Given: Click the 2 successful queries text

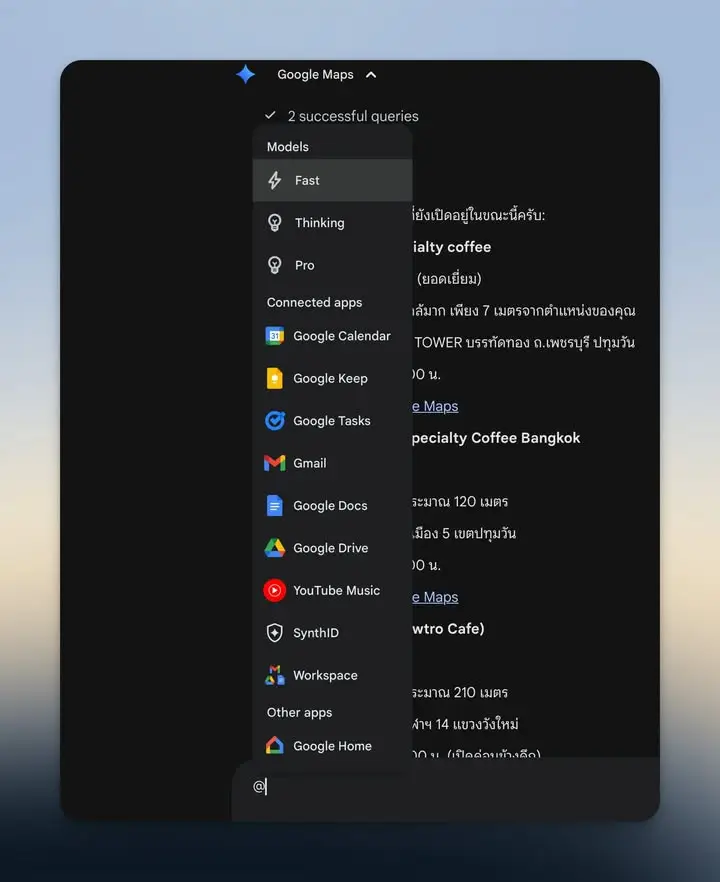Looking at the screenshot, I should (x=353, y=116).
